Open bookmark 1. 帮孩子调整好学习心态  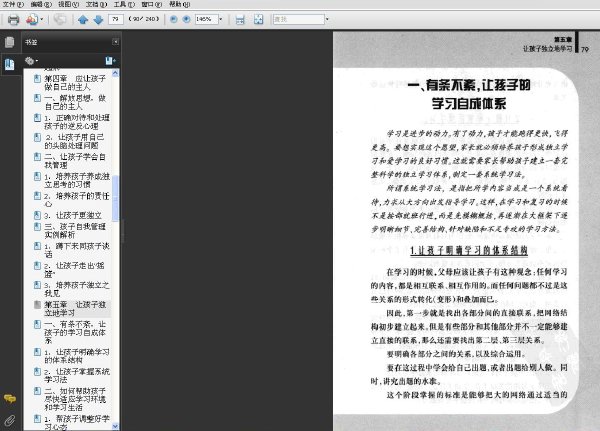pyautogui.click(x=77, y=423)
